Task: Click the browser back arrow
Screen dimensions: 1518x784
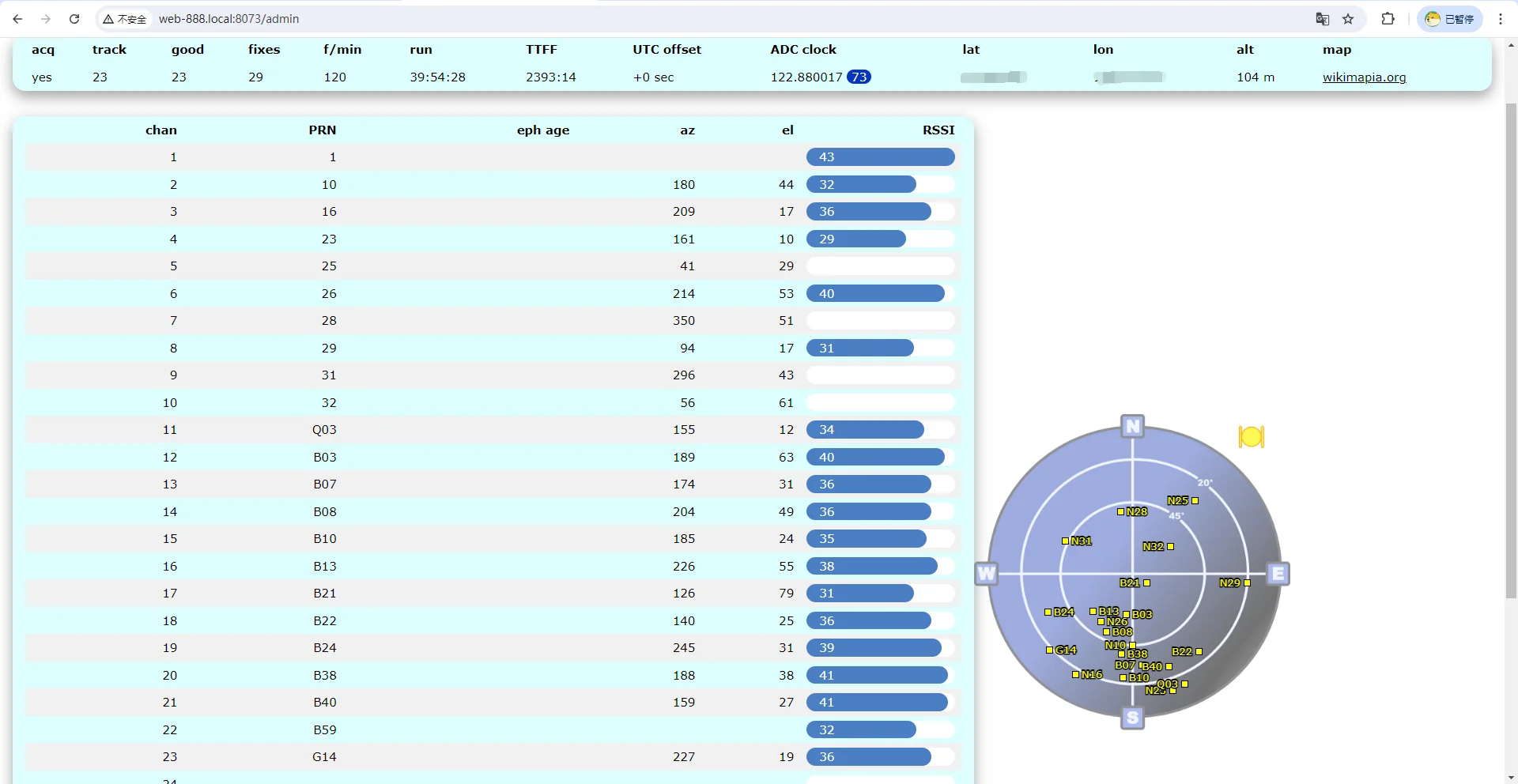Action: pos(17,19)
